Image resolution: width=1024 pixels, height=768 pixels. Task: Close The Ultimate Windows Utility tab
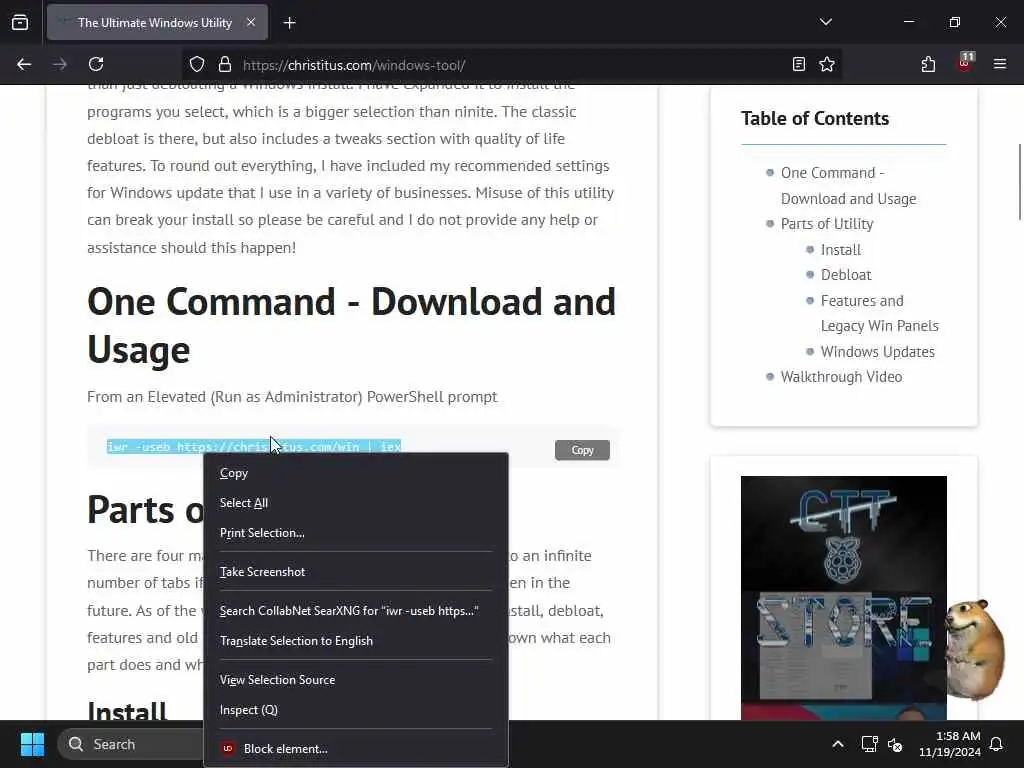(x=251, y=22)
